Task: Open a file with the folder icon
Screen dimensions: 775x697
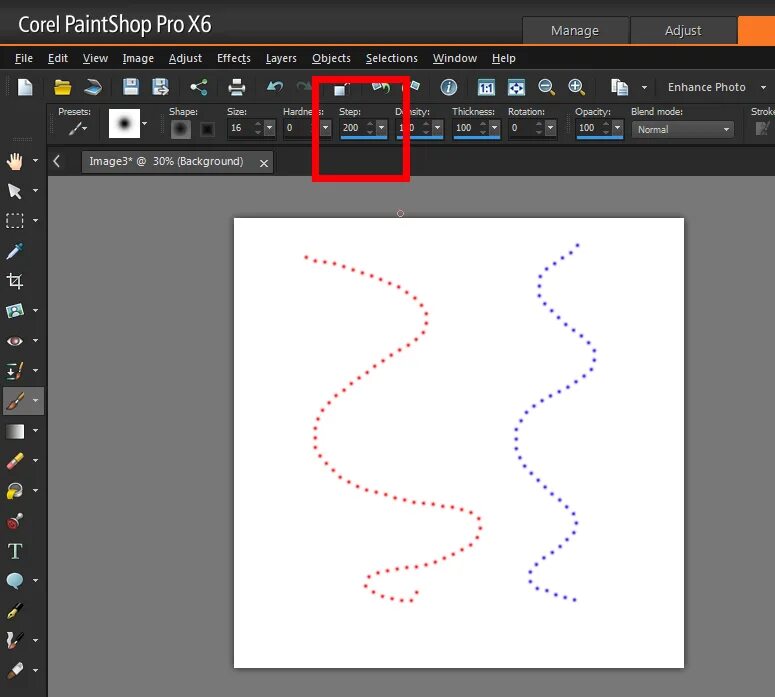Action: click(62, 87)
